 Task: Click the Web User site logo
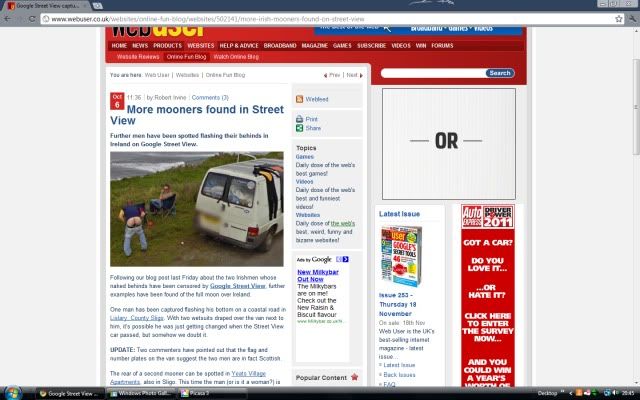click(x=157, y=32)
